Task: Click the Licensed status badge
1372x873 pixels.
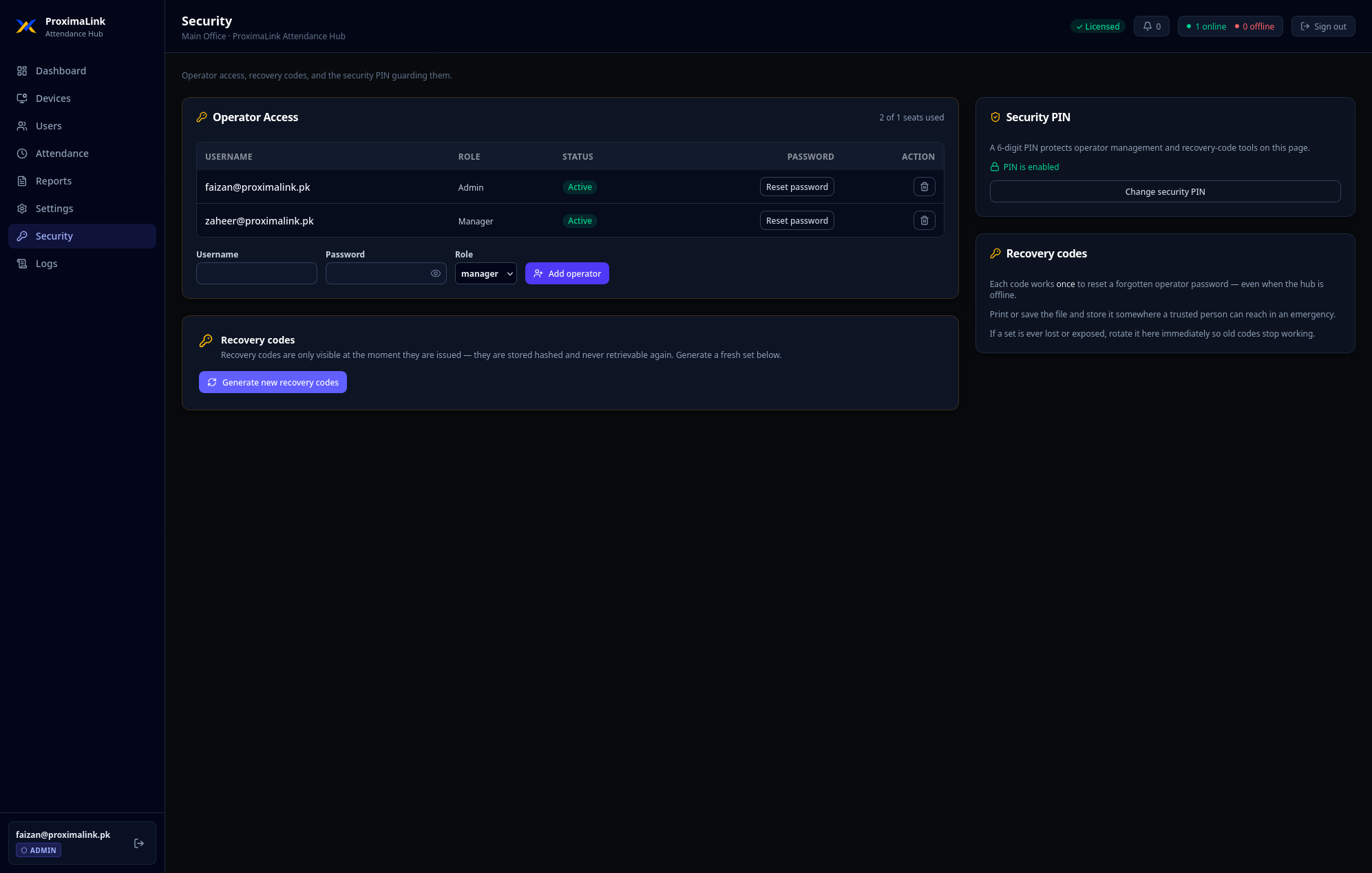Action: (x=1097, y=26)
